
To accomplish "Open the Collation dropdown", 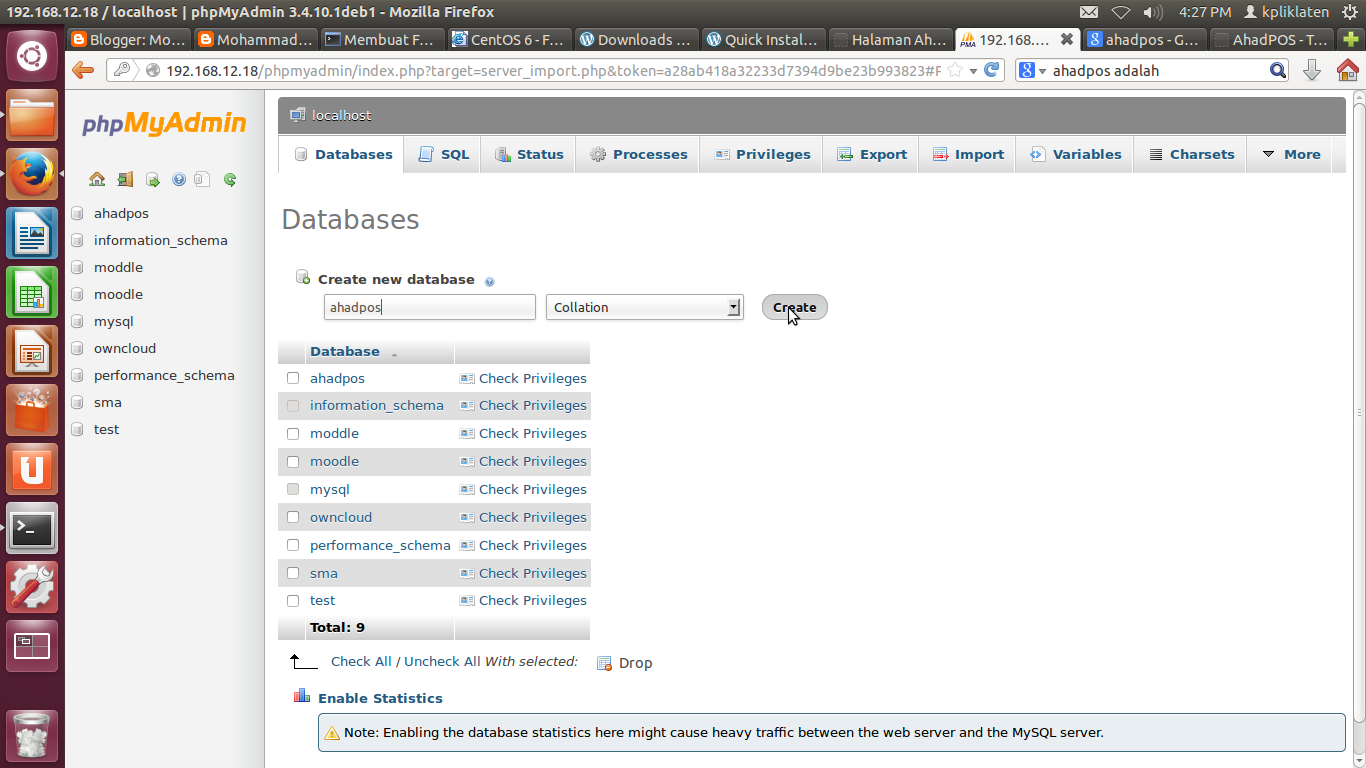I will [x=645, y=307].
